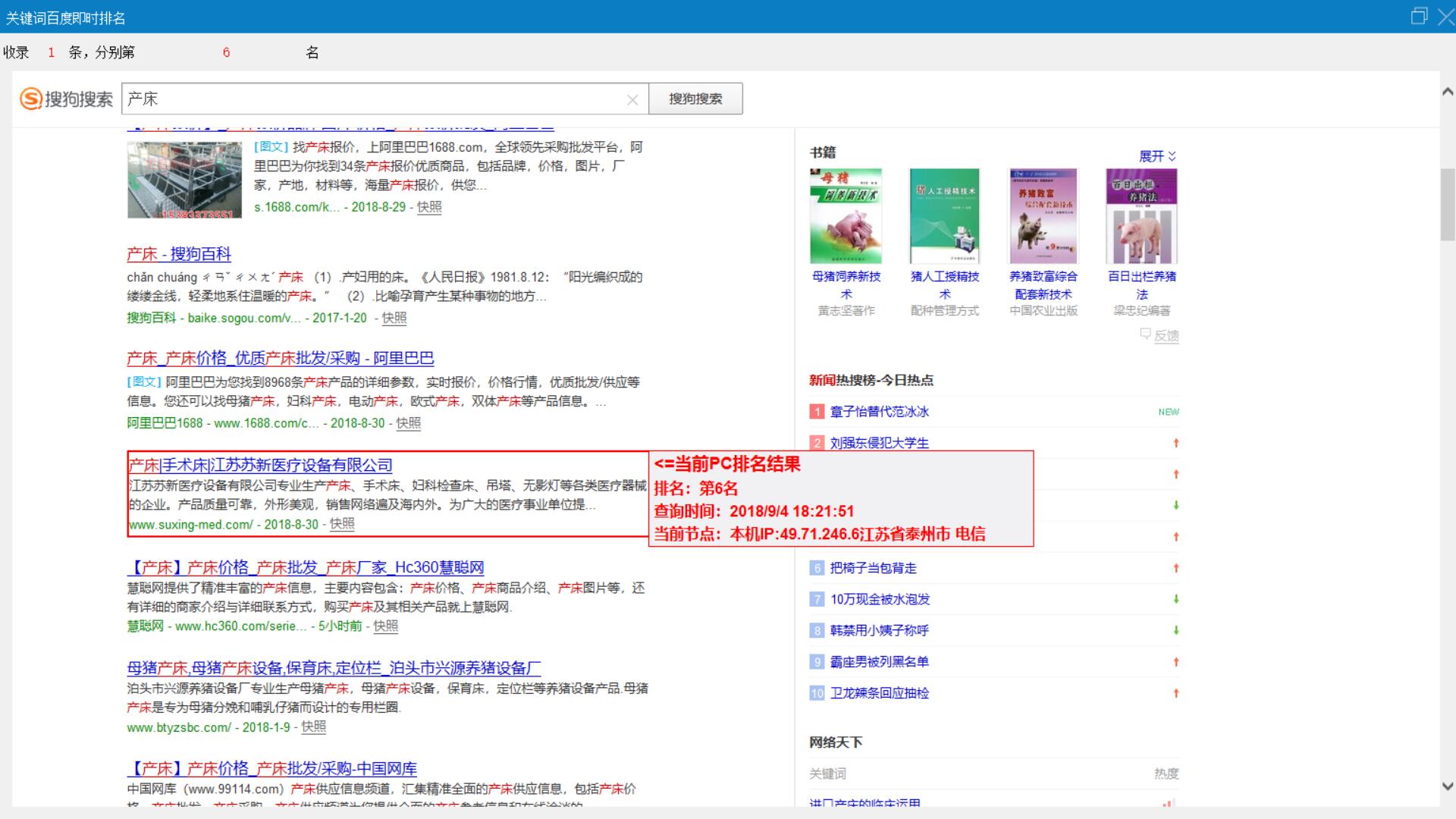Click the restore window icon
This screenshot has height=819, width=1456.
pyautogui.click(x=1418, y=16)
